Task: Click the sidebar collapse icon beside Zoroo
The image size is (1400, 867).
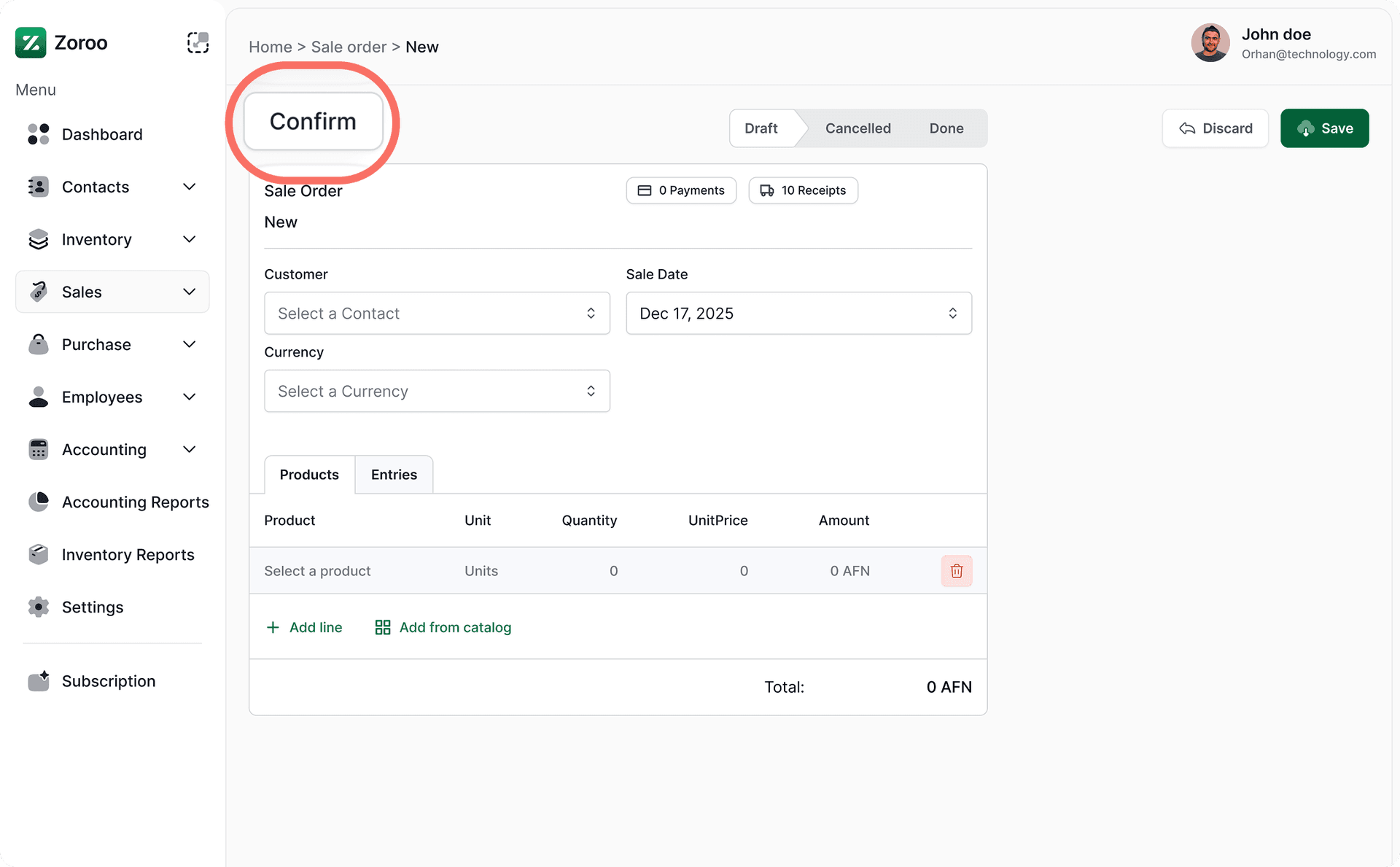Action: click(198, 43)
